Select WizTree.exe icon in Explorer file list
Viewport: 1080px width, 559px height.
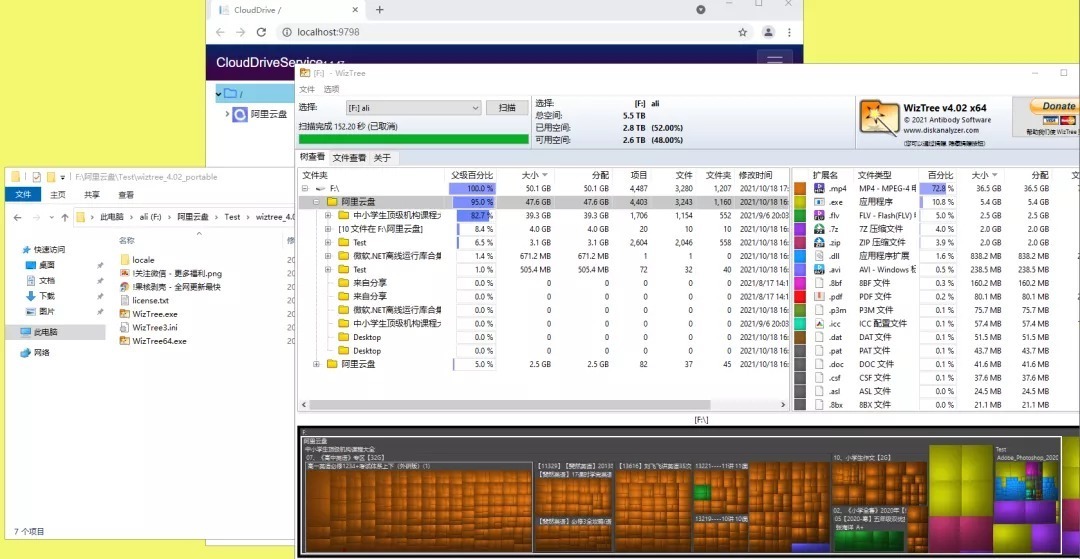coord(125,314)
